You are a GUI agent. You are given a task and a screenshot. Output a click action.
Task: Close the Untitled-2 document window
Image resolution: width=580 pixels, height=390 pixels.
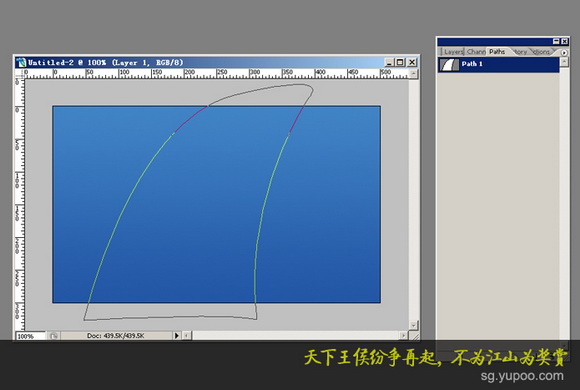(412, 62)
